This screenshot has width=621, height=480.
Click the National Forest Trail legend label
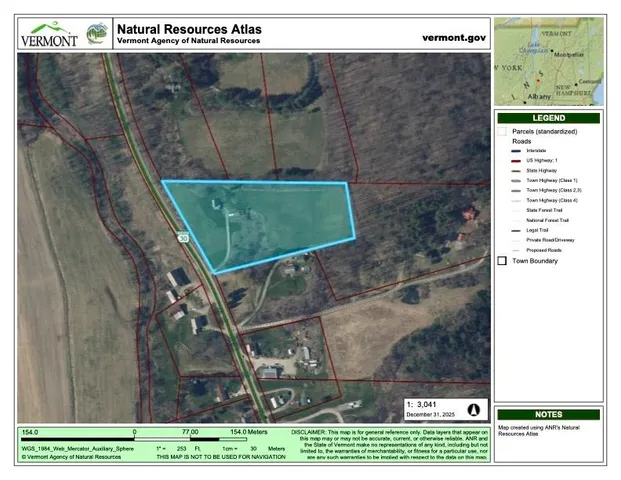(547, 220)
